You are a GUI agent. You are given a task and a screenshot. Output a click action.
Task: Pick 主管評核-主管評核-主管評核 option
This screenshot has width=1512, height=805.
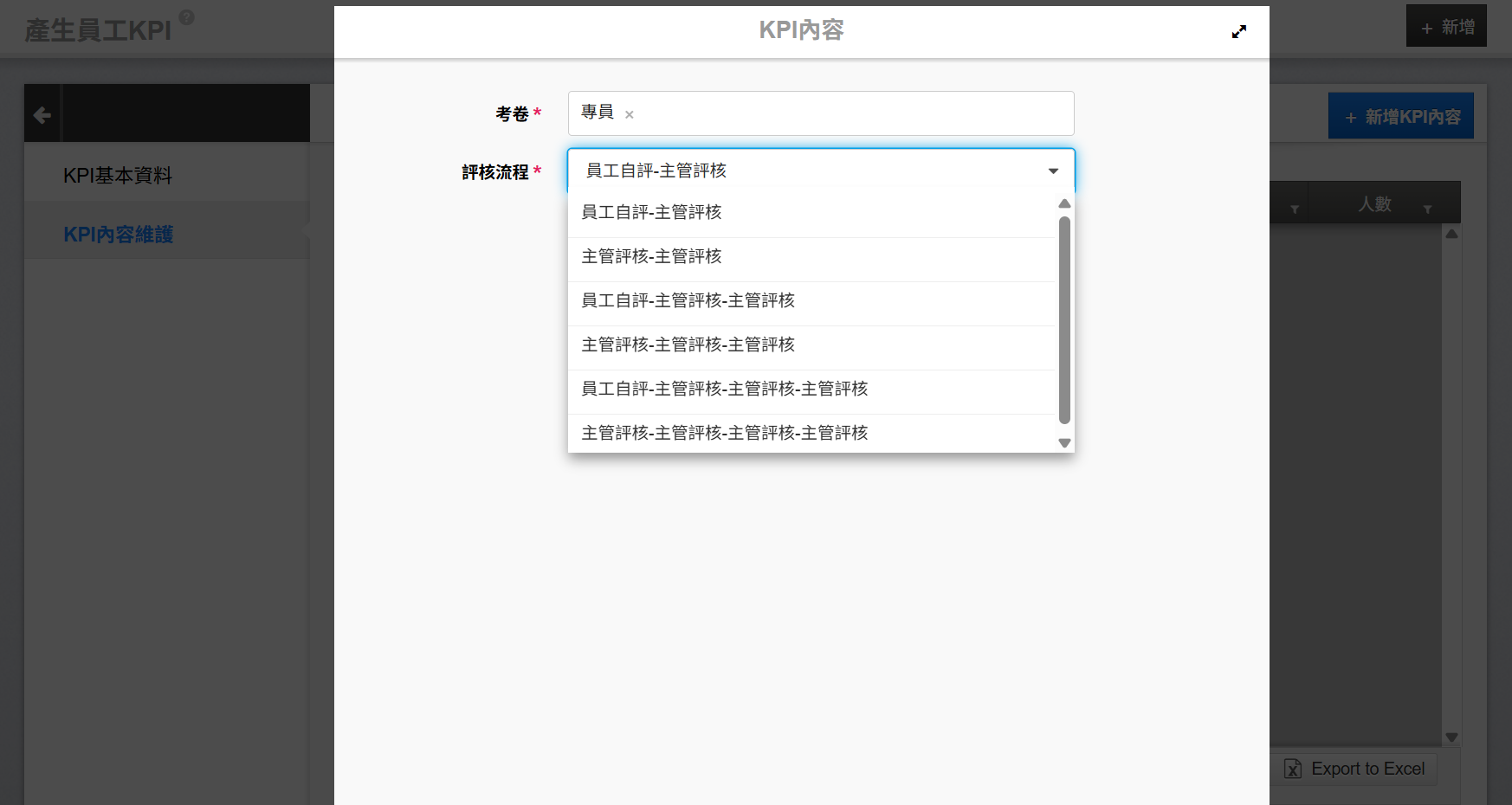point(688,345)
